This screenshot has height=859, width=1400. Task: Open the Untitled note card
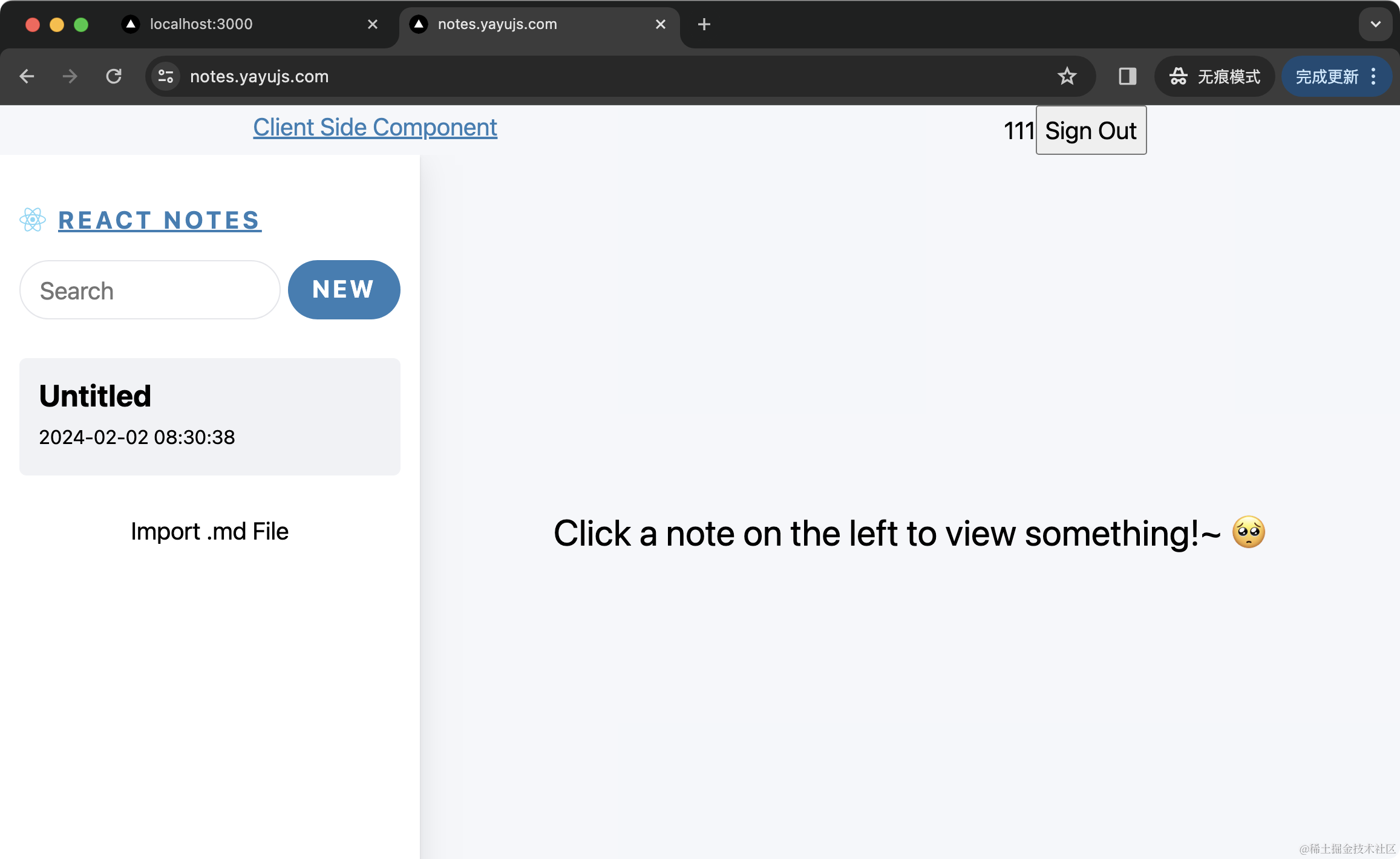pyautogui.click(x=209, y=416)
